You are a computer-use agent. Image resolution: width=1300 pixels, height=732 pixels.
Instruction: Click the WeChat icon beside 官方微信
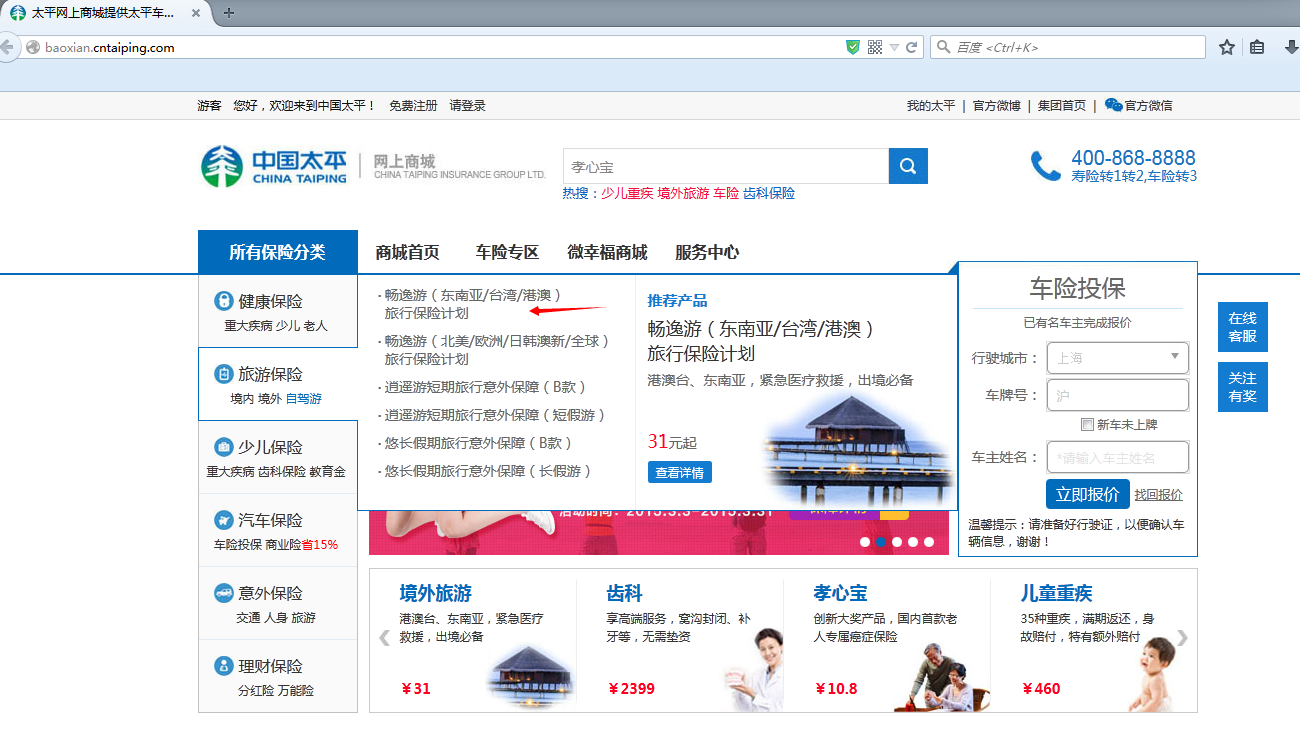point(1113,105)
